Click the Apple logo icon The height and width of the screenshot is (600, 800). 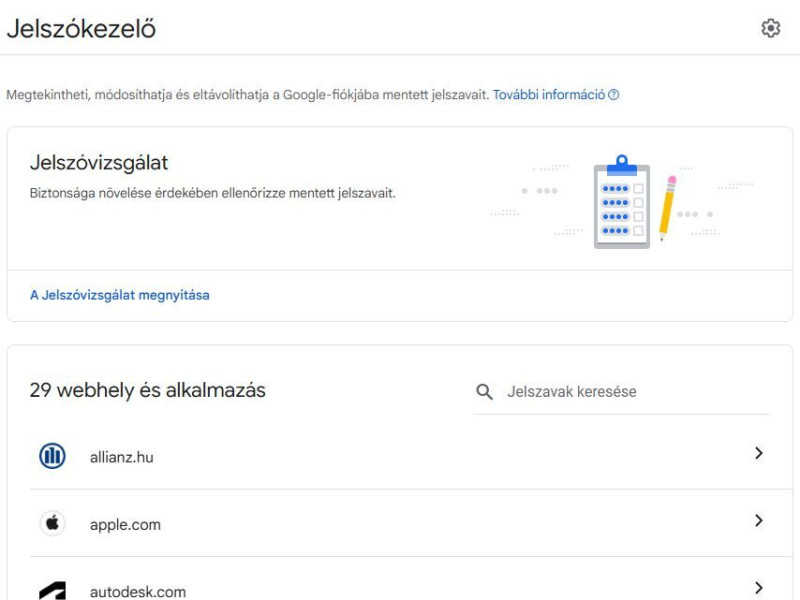point(52,523)
